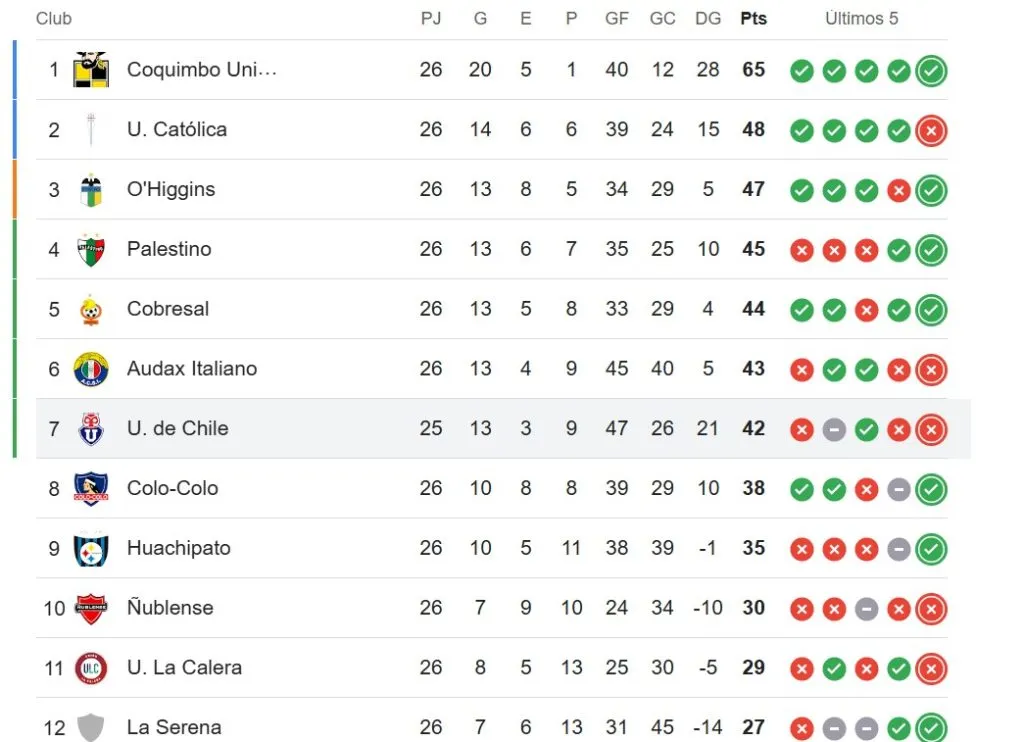Click the Últimos 5 column header
The height and width of the screenshot is (742, 1024).
click(862, 18)
